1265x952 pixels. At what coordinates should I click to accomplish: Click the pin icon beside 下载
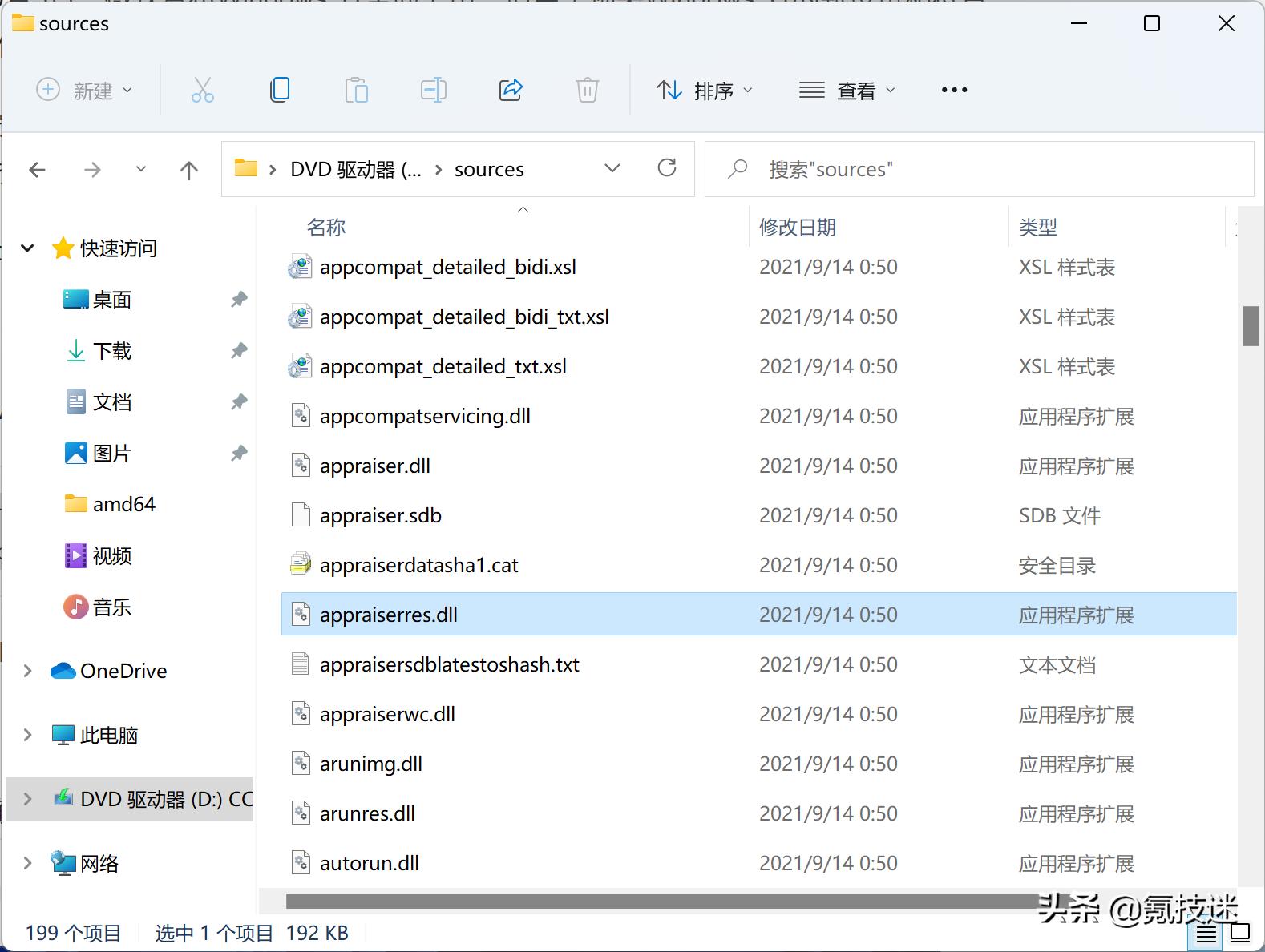[x=239, y=351]
